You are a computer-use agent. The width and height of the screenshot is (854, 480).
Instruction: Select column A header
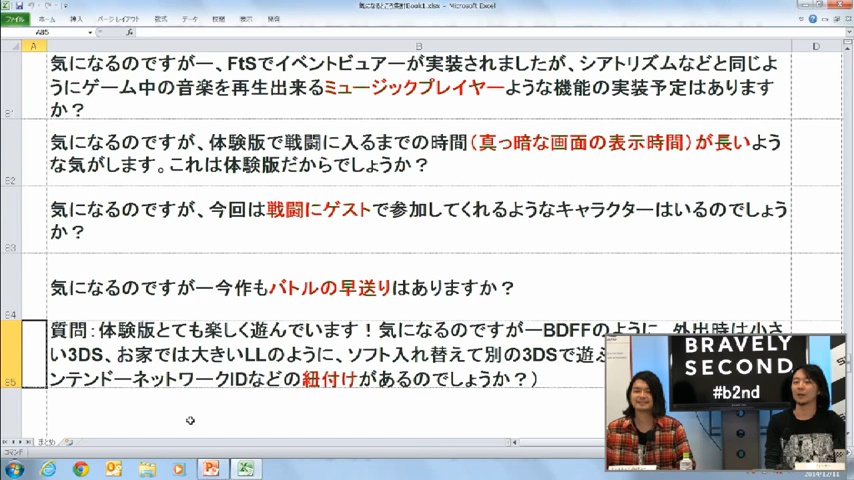34,46
